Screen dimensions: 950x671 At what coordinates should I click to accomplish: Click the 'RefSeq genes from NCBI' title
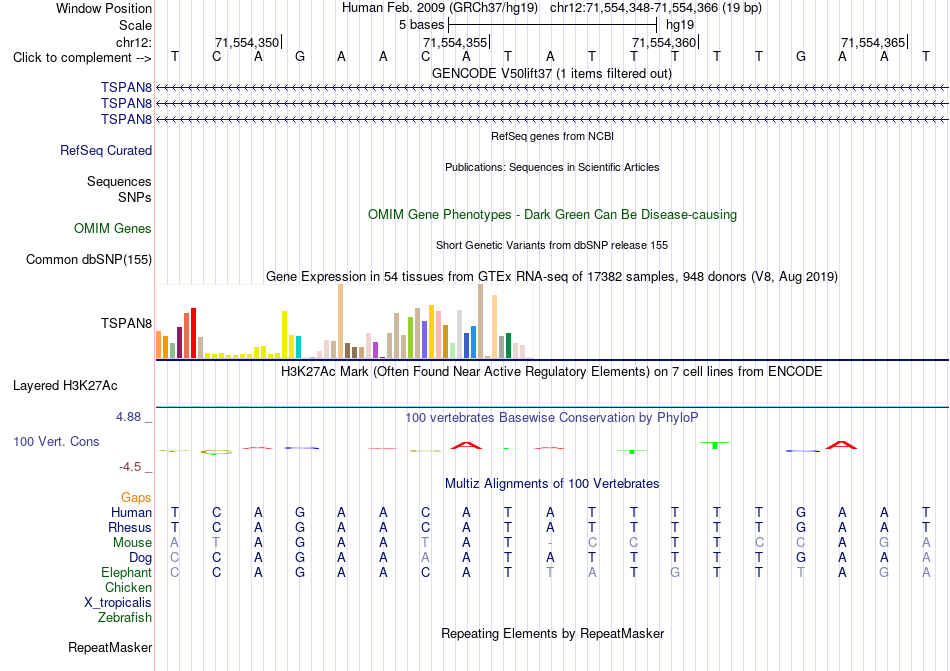552,136
